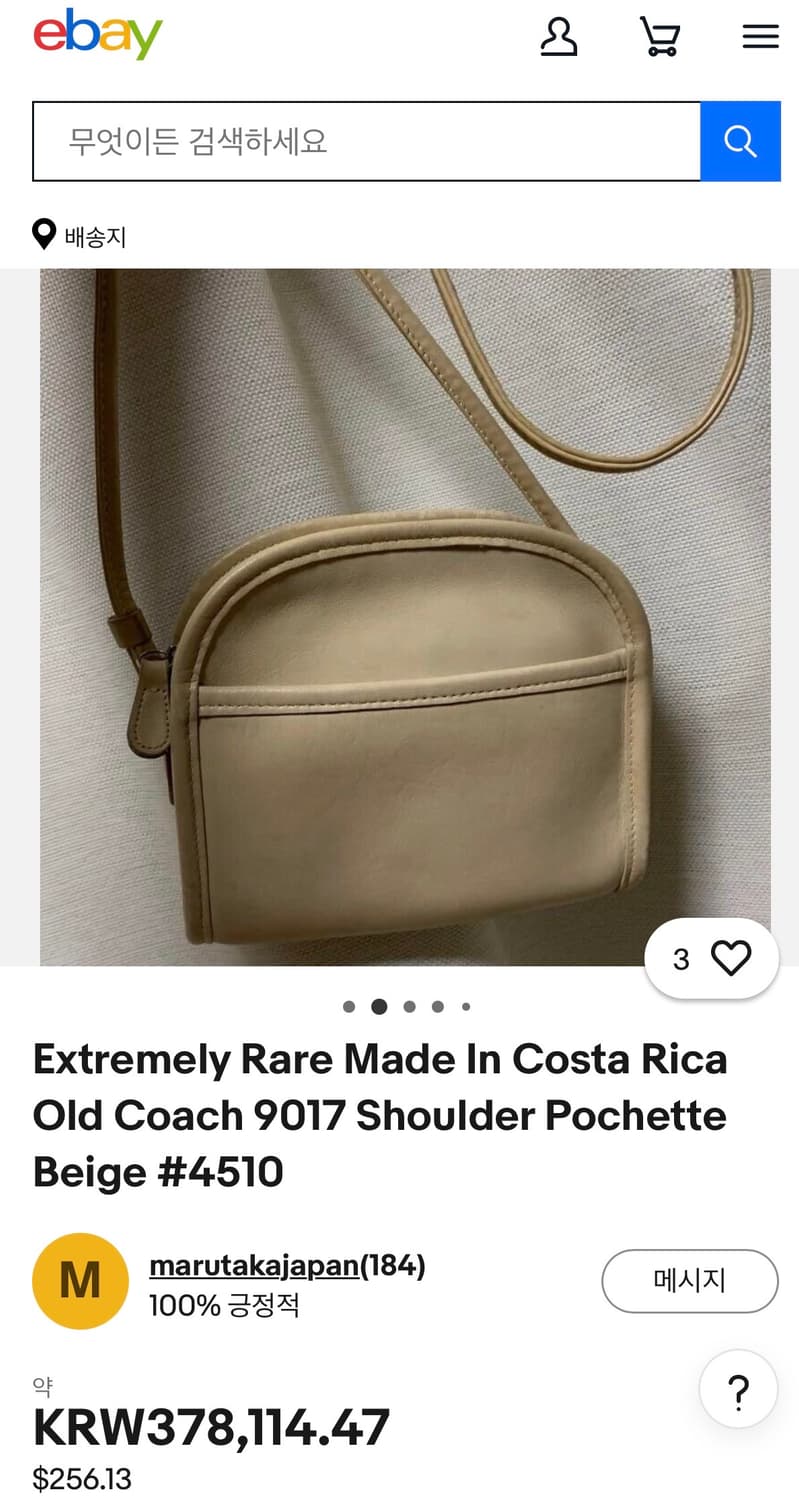Screen dimensions: 799x1500
Task: Open the user account icon
Action: (x=559, y=36)
